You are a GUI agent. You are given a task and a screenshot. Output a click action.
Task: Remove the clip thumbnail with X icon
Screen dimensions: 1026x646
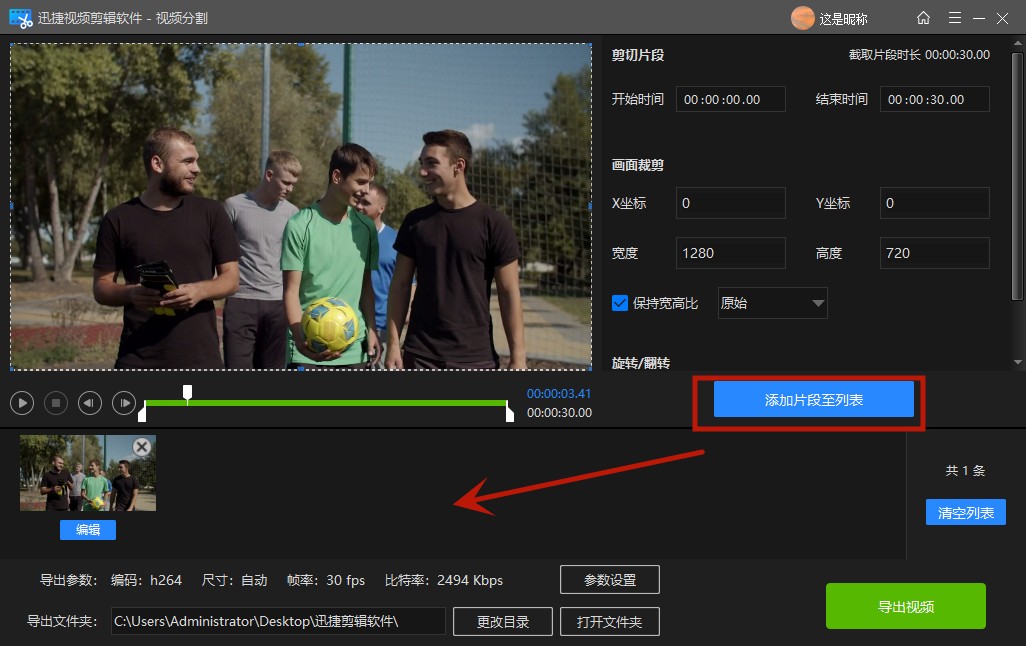142,447
